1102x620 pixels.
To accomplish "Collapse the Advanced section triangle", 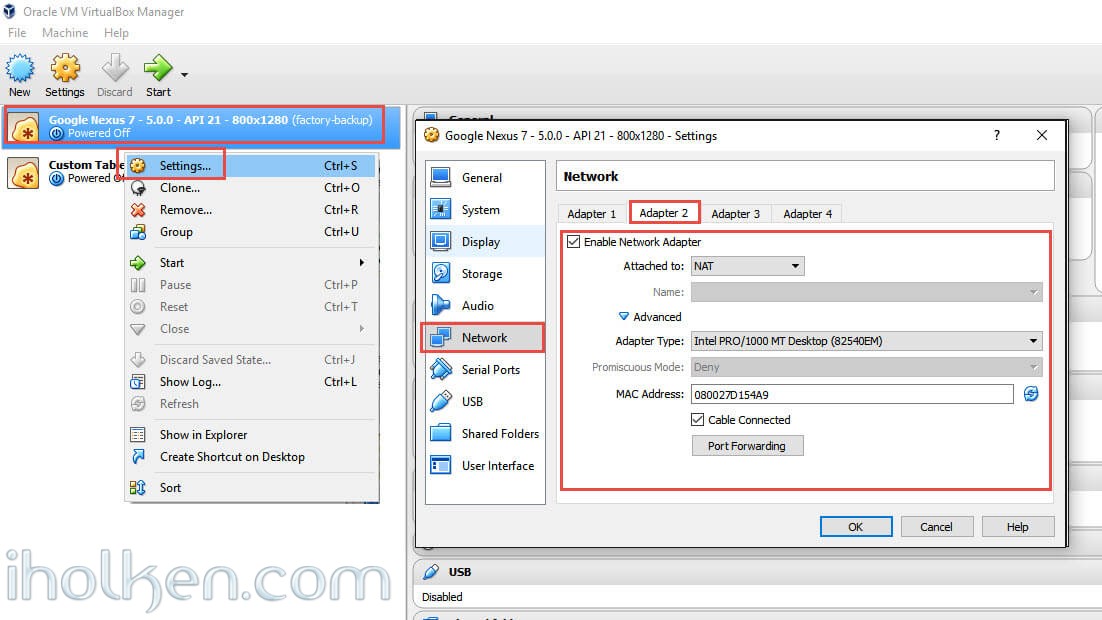I will coord(623,316).
